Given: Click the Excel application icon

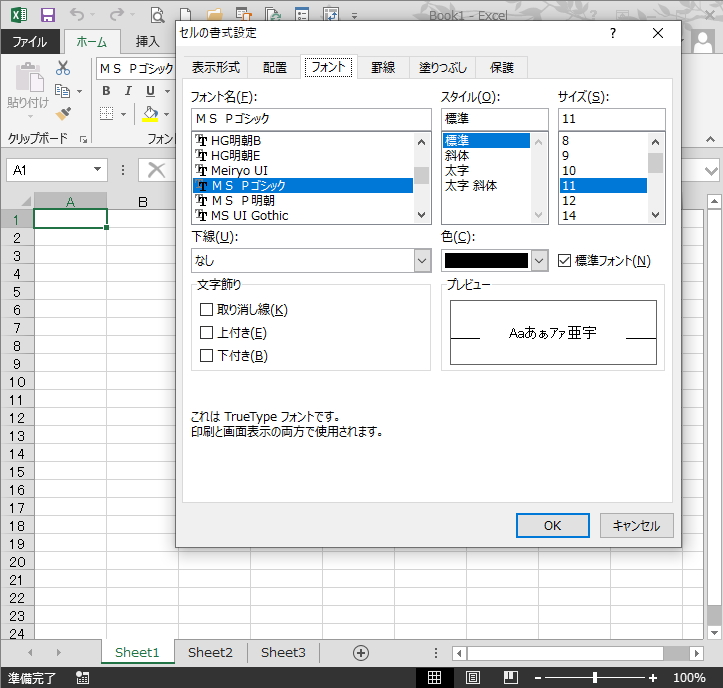Looking at the screenshot, I should [x=19, y=15].
